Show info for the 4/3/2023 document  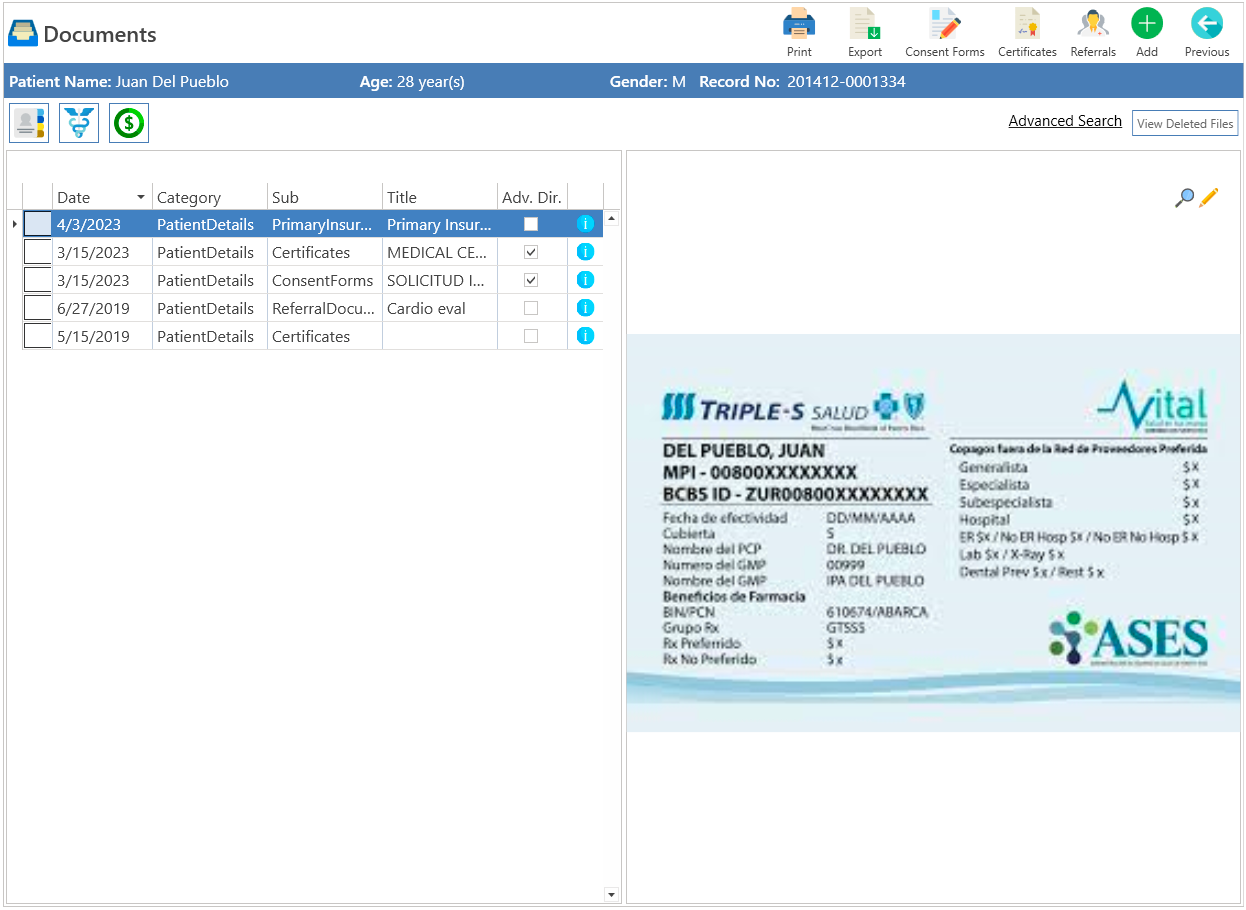point(586,224)
